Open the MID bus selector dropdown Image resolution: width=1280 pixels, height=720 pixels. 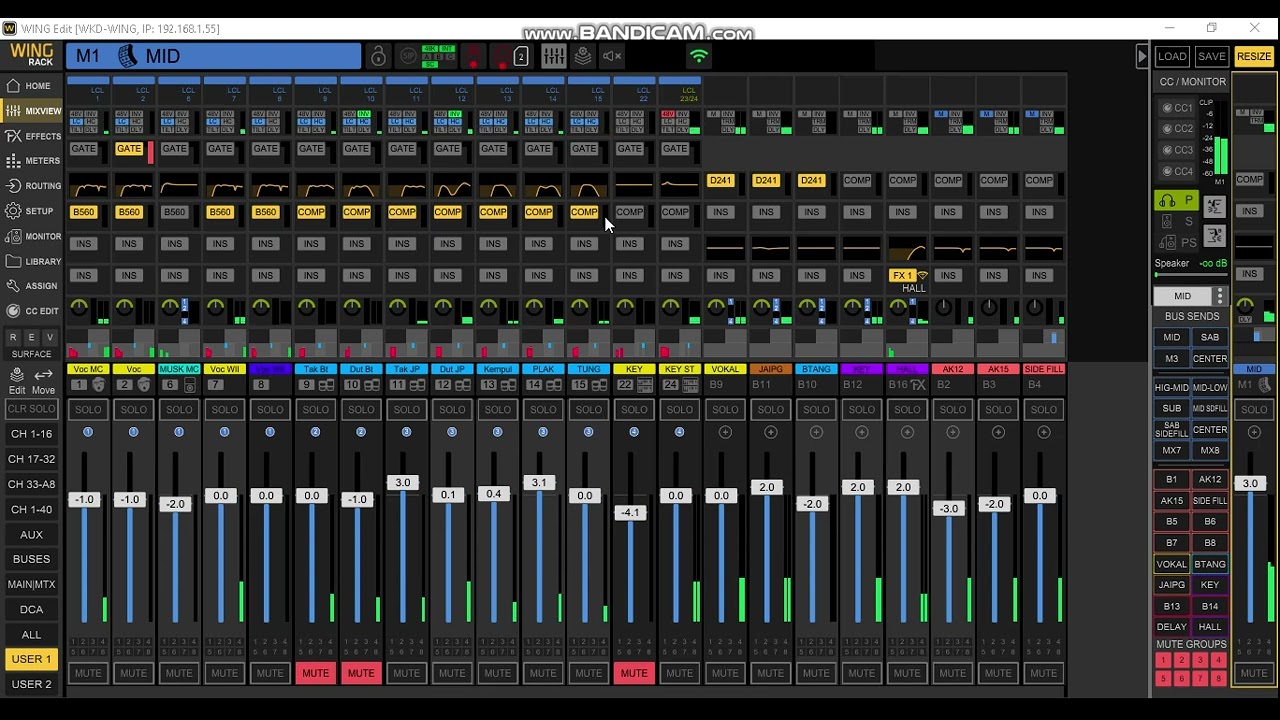[x=1183, y=296]
